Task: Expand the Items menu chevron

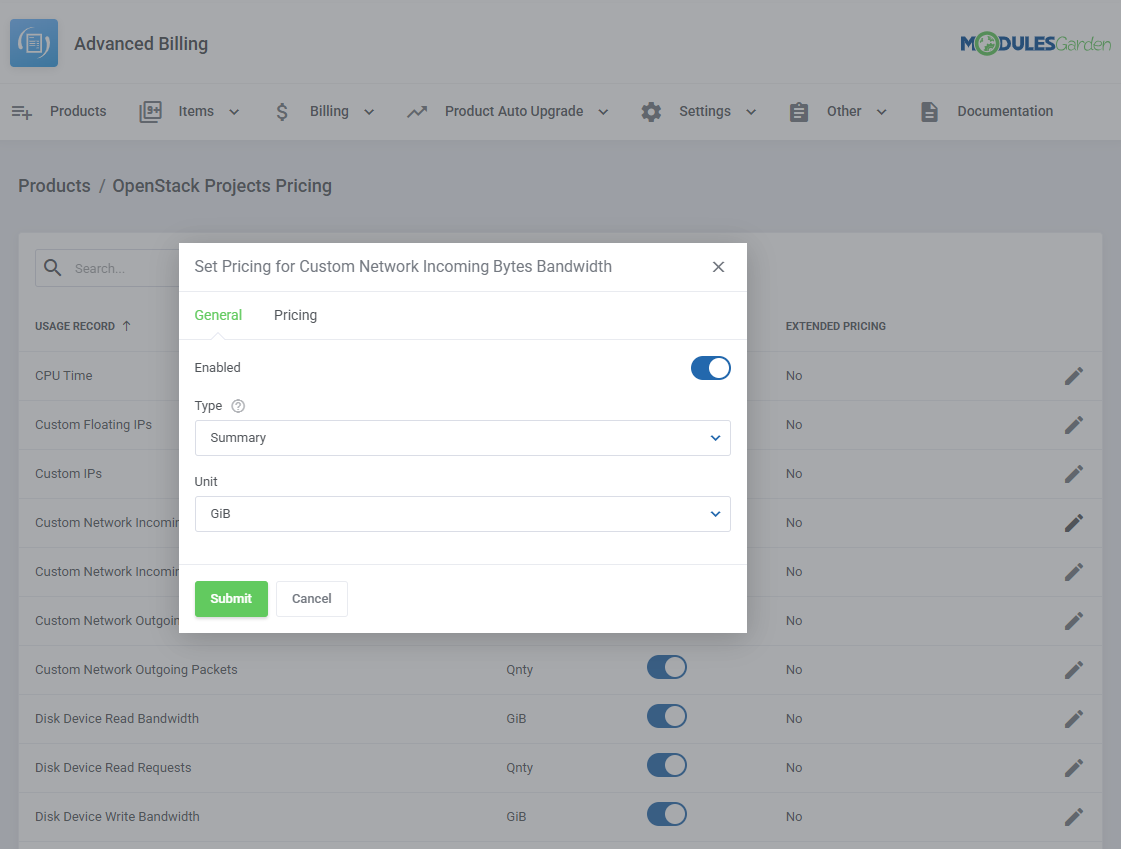Action: [234, 112]
